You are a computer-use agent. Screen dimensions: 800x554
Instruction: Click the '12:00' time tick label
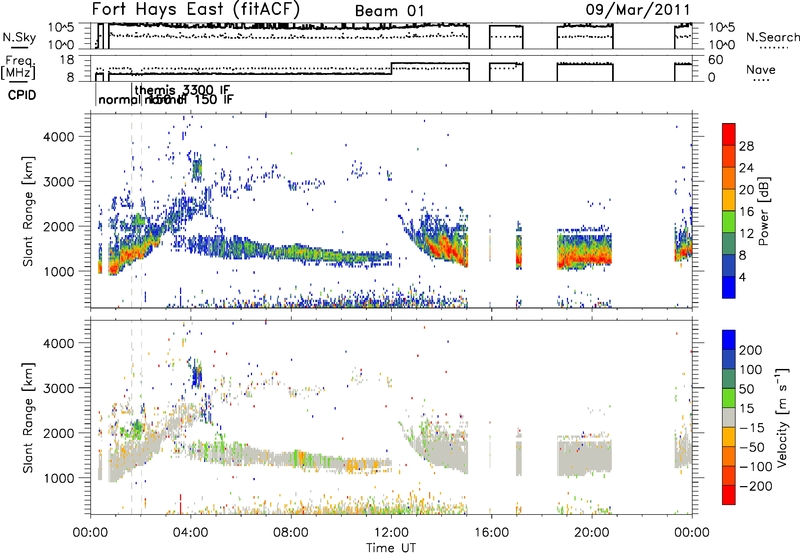[x=391, y=533]
